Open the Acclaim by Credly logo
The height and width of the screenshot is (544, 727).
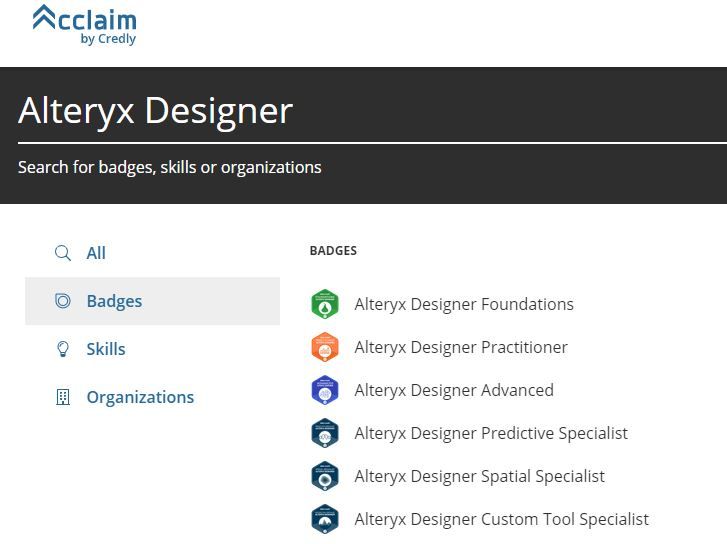point(85,25)
